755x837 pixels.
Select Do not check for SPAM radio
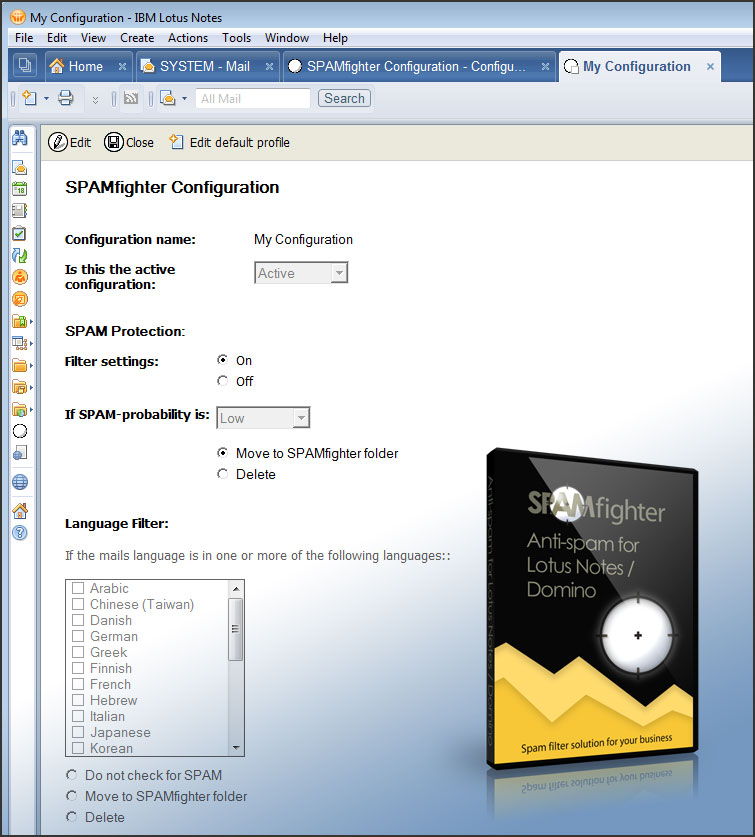tap(72, 775)
